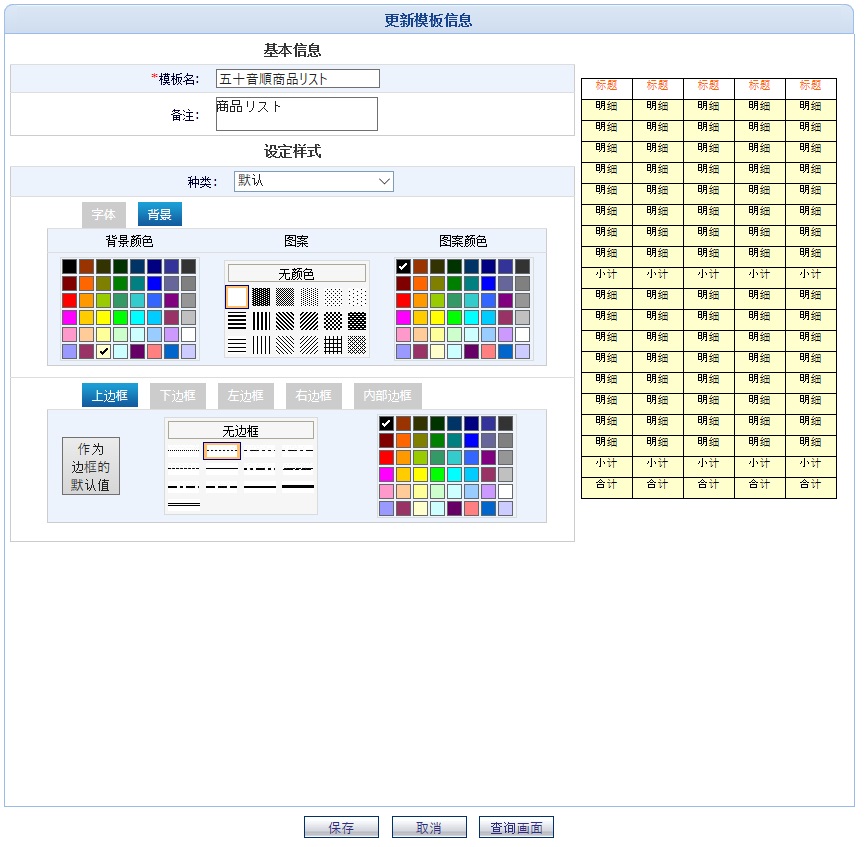This screenshot has width=868, height=847.
Task: Focus the 备注 text area
Action: [x=297, y=114]
